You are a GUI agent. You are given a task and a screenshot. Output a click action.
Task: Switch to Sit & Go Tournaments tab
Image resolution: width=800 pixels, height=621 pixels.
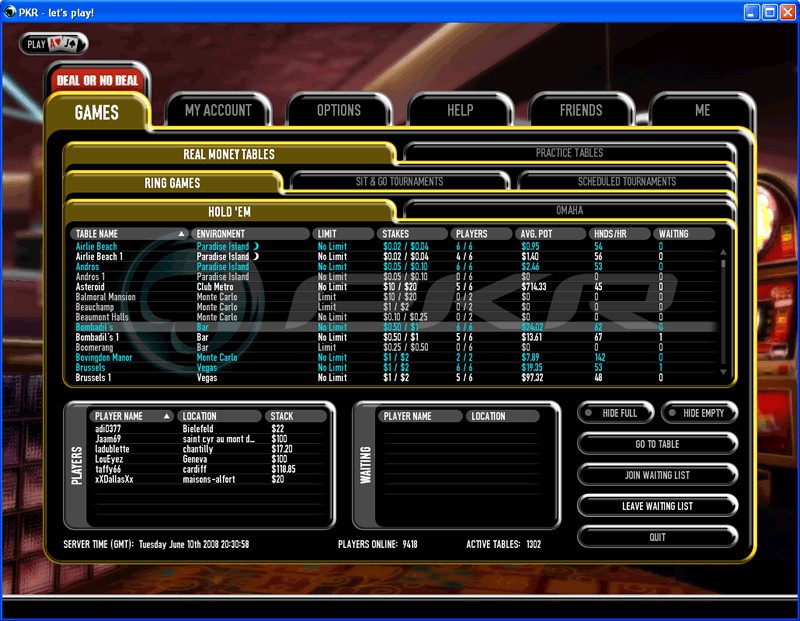(x=399, y=182)
